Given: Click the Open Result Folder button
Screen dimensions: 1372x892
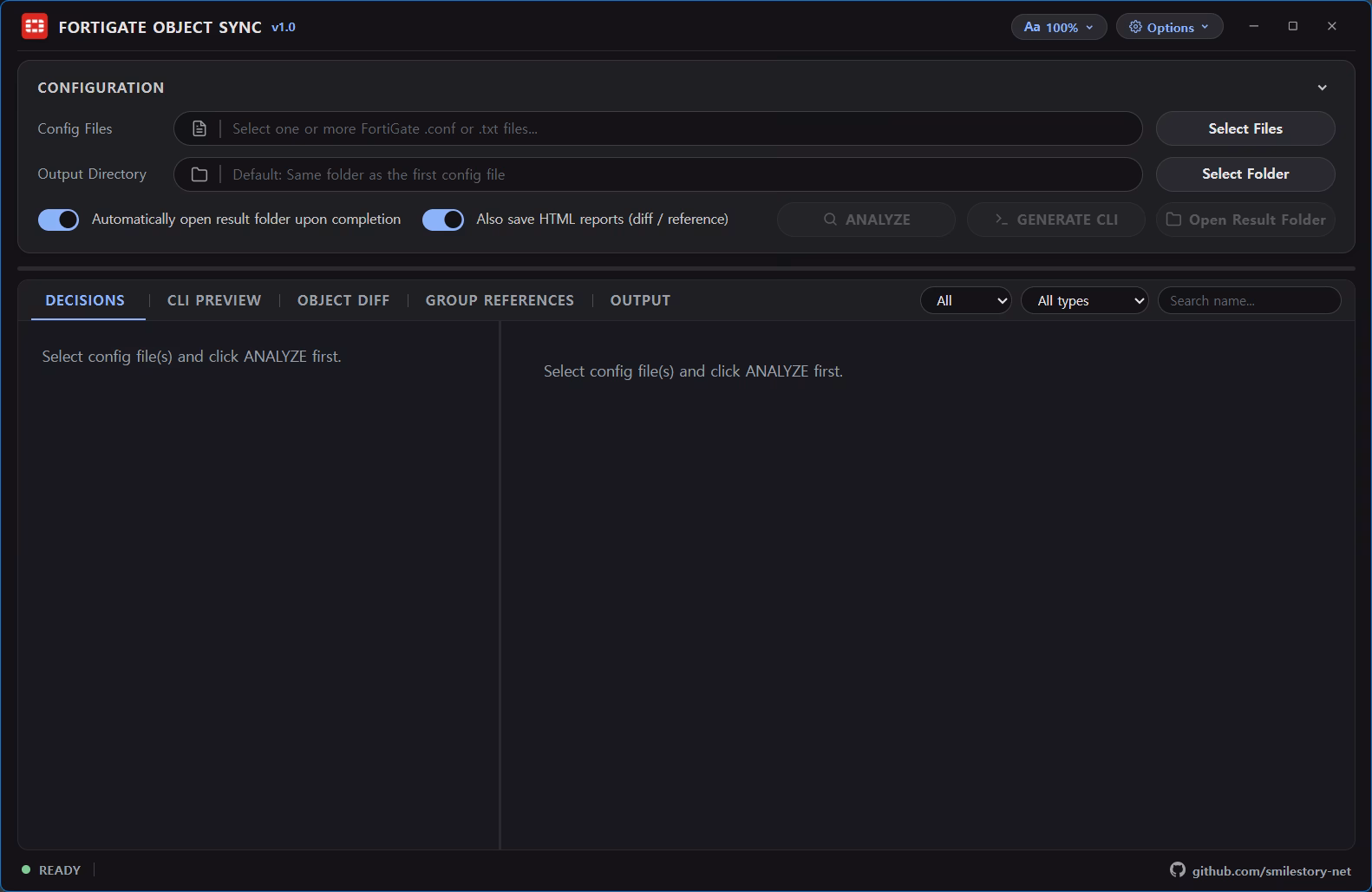Looking at the screenshot, I should [x=1245, y=220].
